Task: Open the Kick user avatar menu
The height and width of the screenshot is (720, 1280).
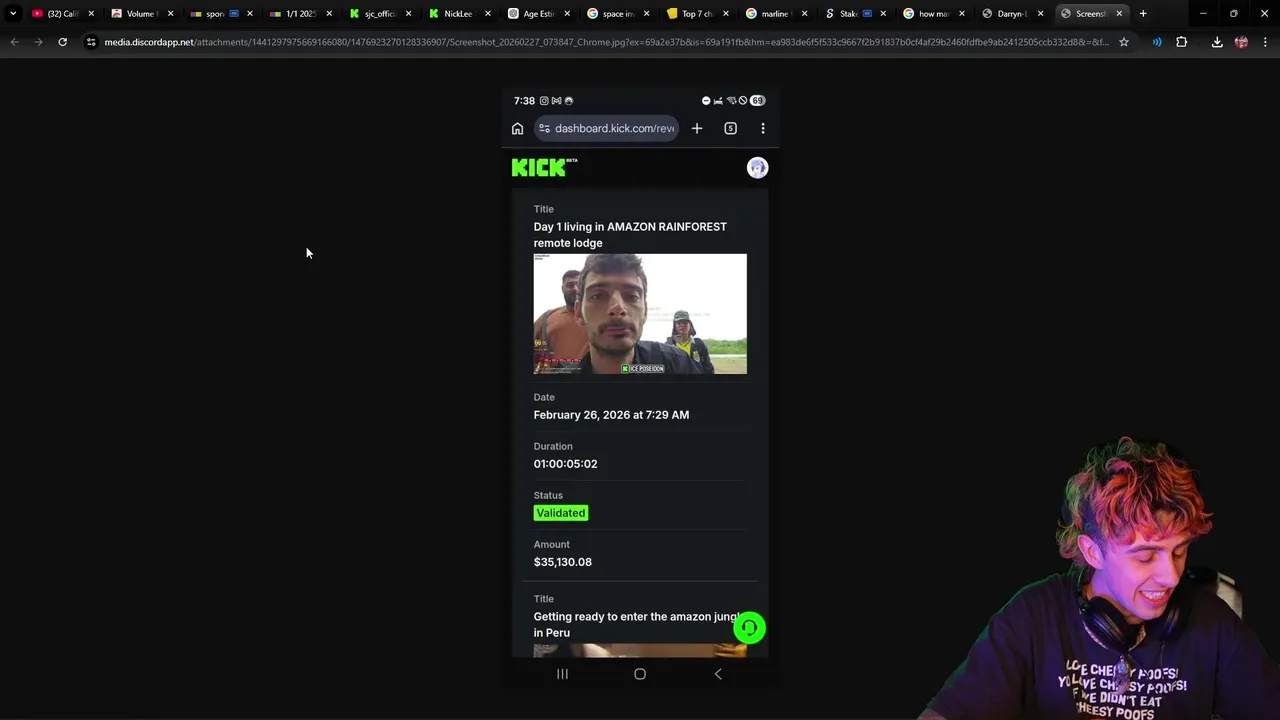Action: [758, 168]
